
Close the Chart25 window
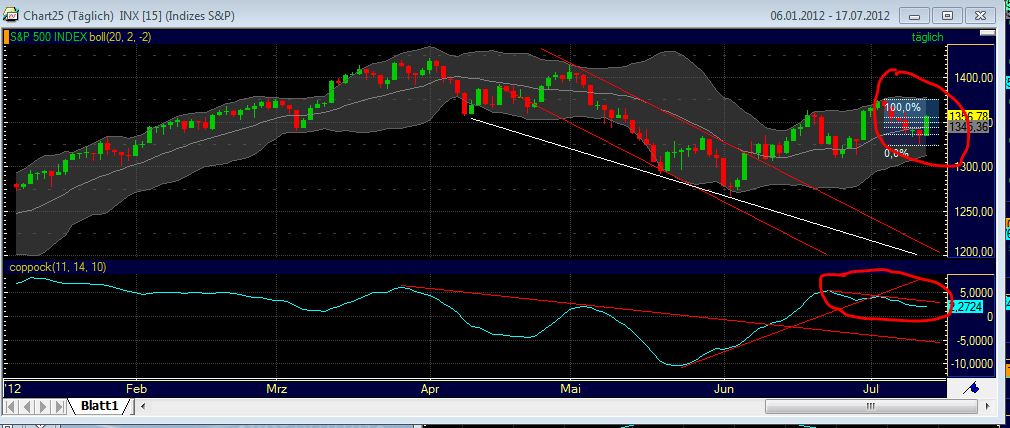click(x=980, y=15)
